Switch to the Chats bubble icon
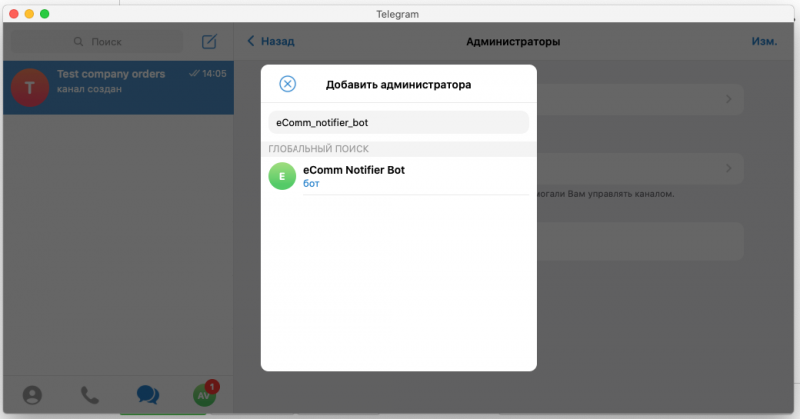The height and width of the screenshot is (419, 800). (148, 394)
